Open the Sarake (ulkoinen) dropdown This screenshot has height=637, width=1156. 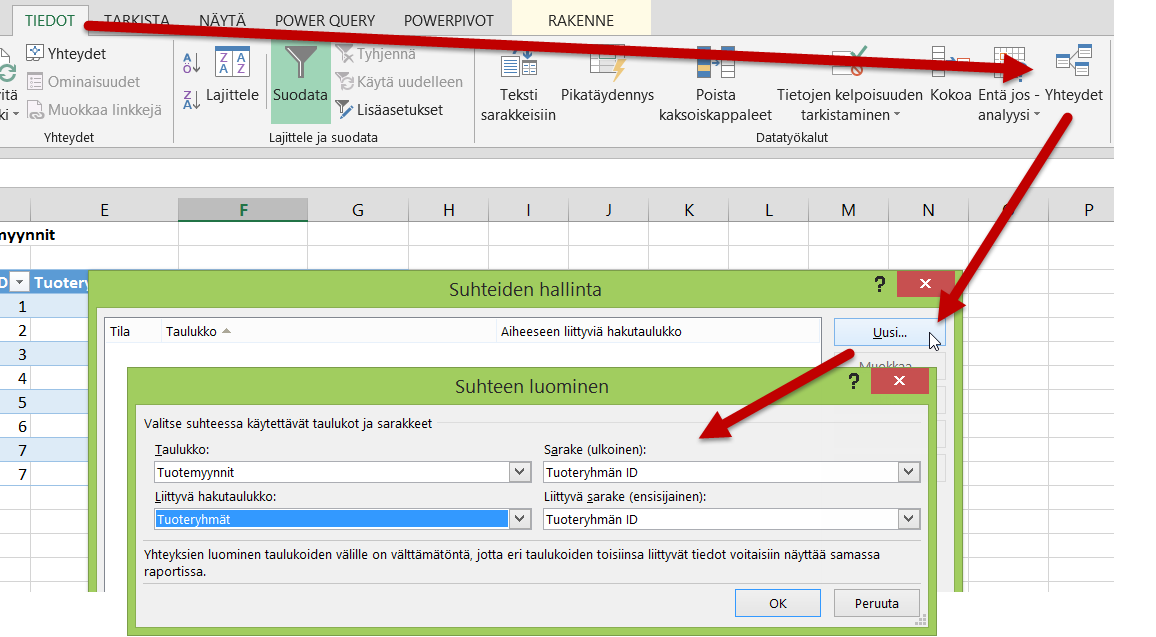click(x=908, y=472)
